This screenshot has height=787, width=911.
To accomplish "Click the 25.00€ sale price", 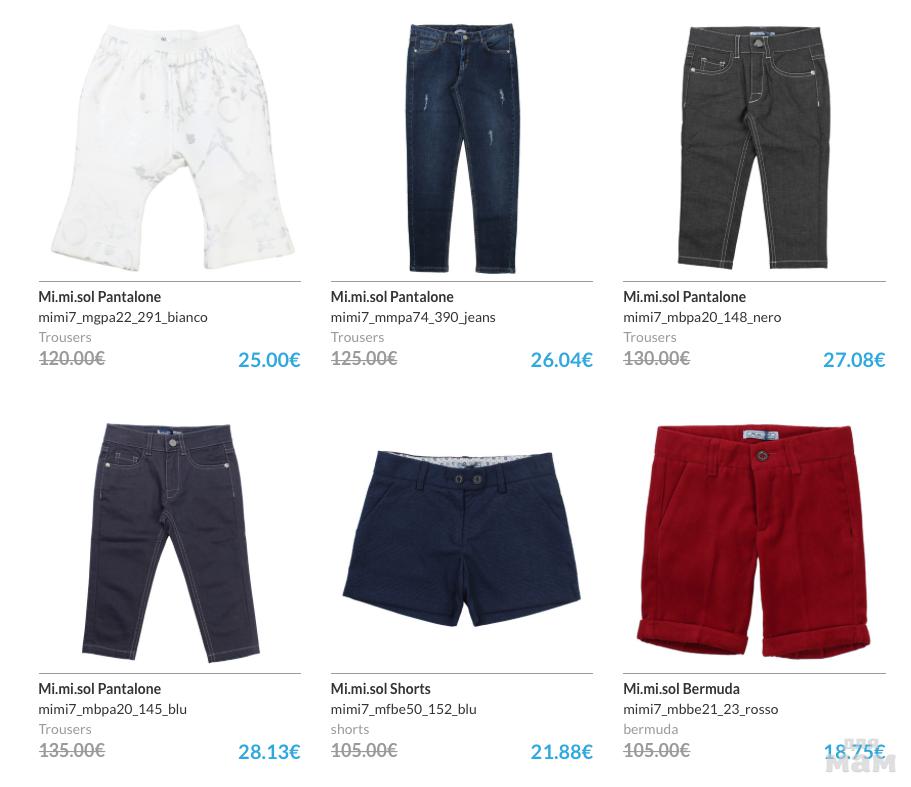I will click(269, 360).
